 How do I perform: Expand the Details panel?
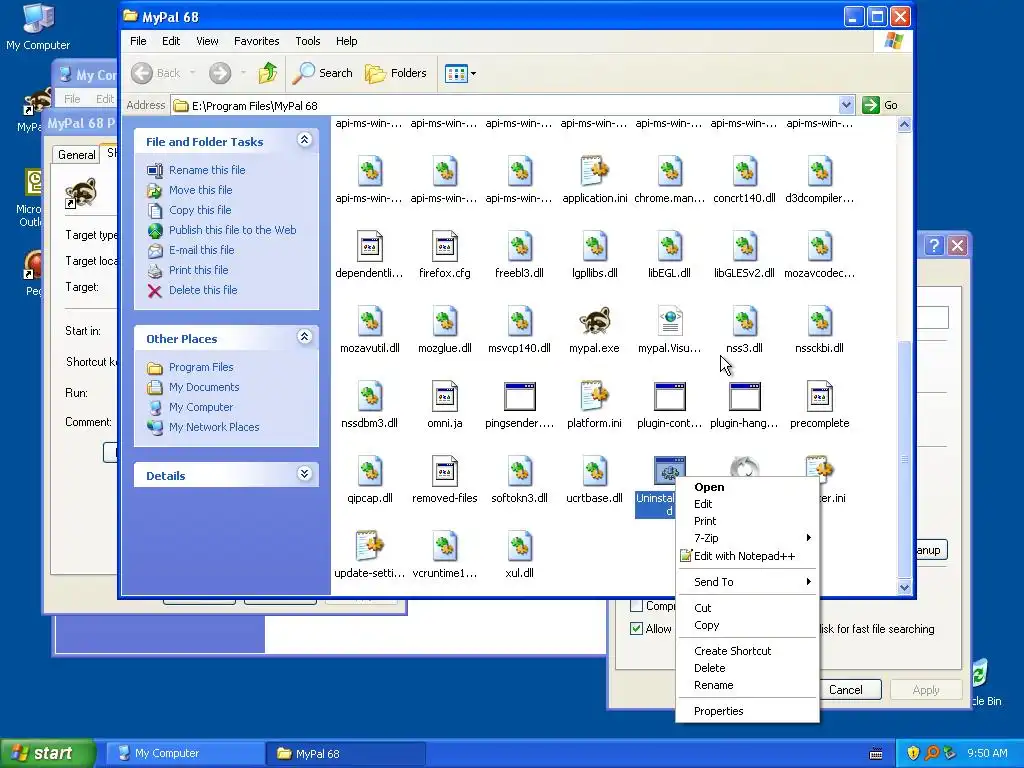click(304, 474)
